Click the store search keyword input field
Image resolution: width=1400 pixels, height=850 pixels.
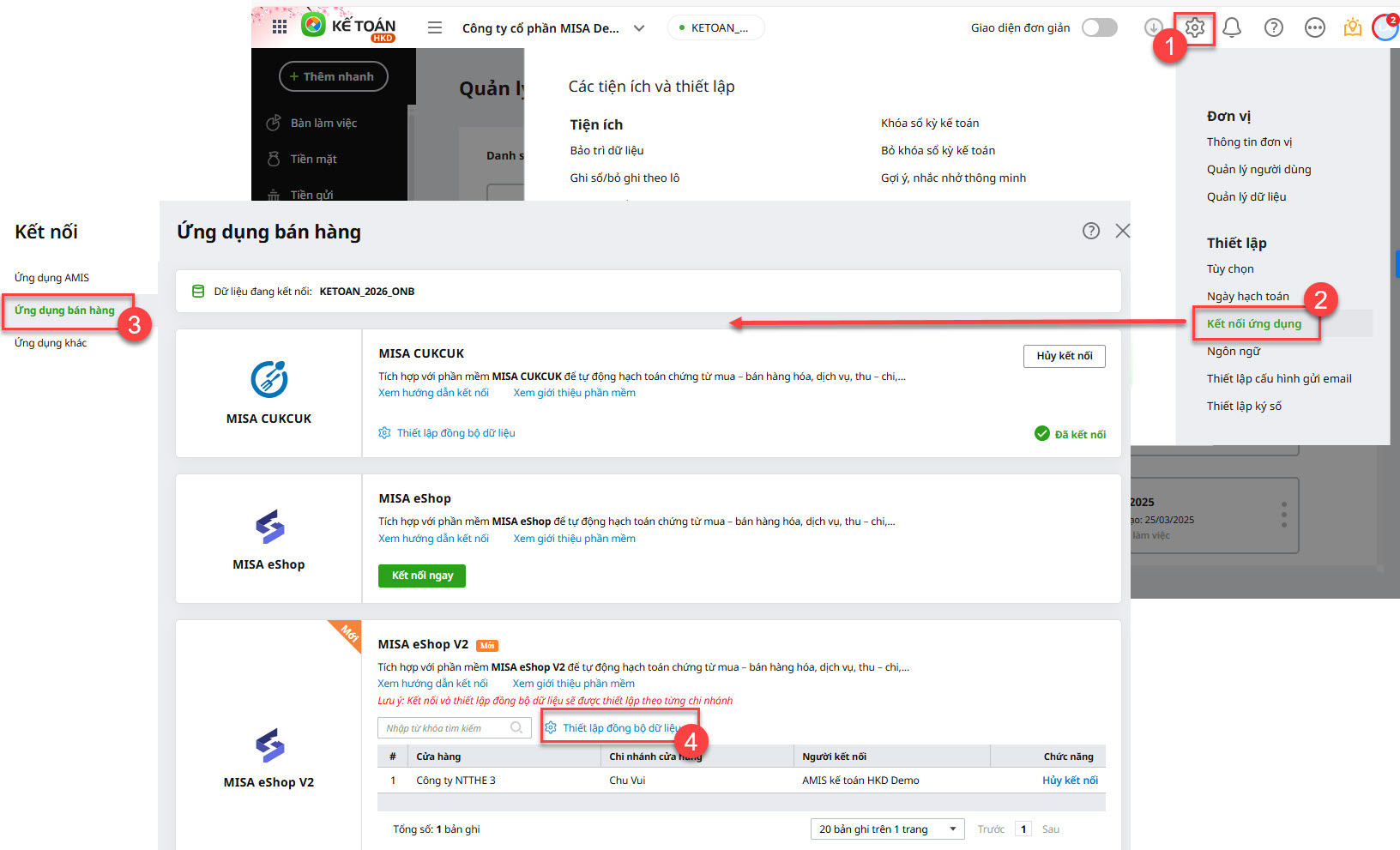446,728
